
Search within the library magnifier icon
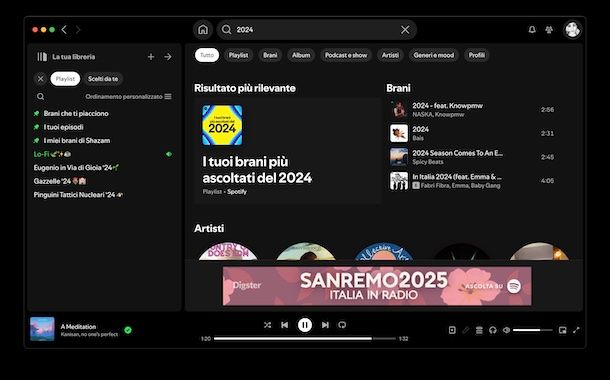(x=40, y=96)
